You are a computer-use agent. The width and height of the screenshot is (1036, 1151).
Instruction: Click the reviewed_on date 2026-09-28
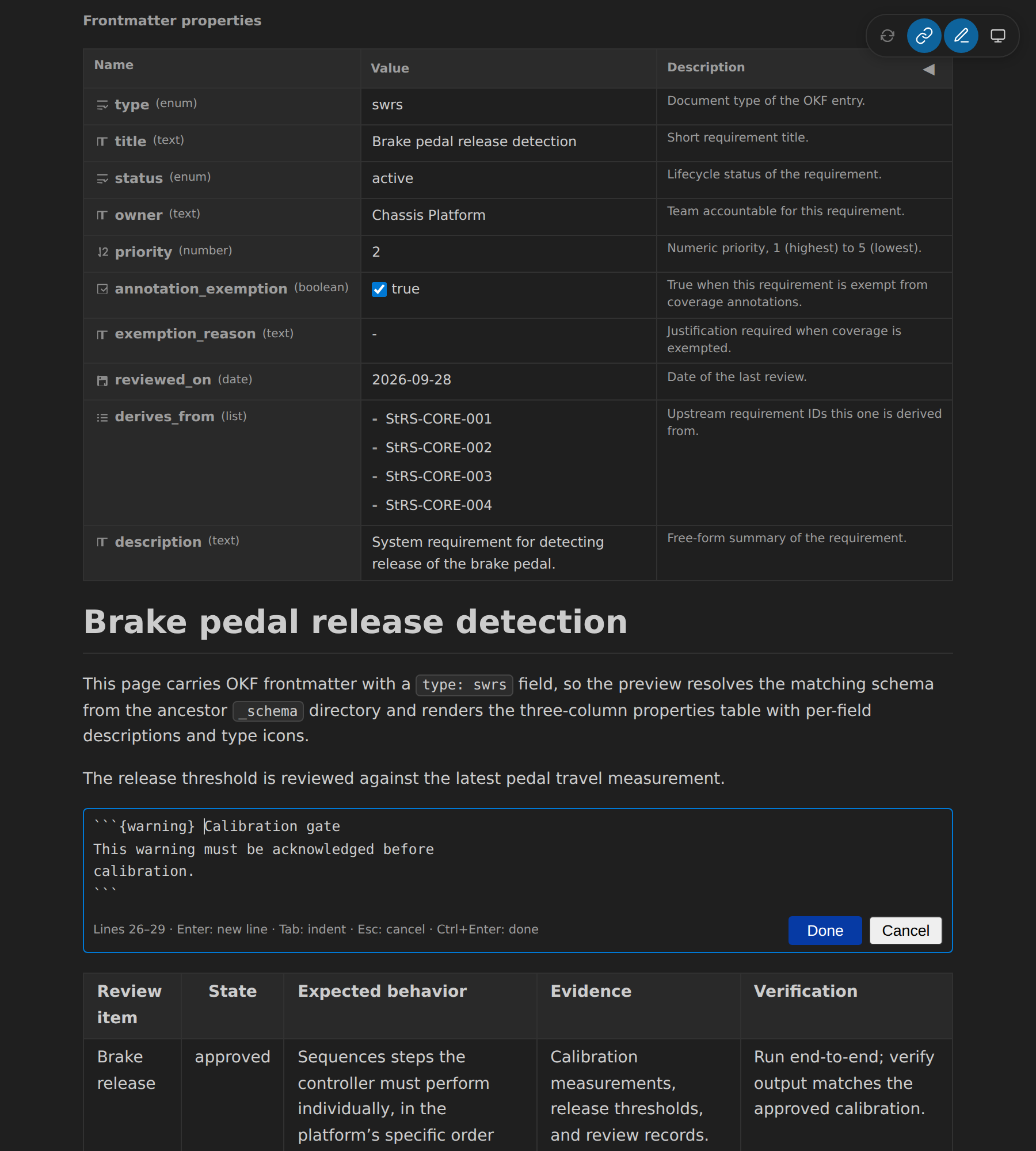pyautogui.click(x=412, y=380)
